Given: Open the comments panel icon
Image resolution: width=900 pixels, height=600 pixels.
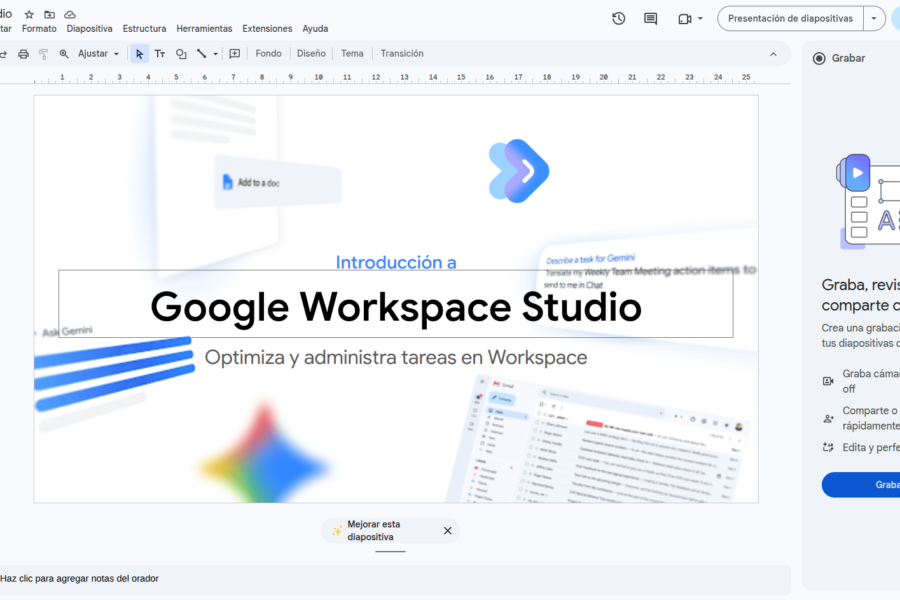Looking at the screenshot, I should point(650,18).
